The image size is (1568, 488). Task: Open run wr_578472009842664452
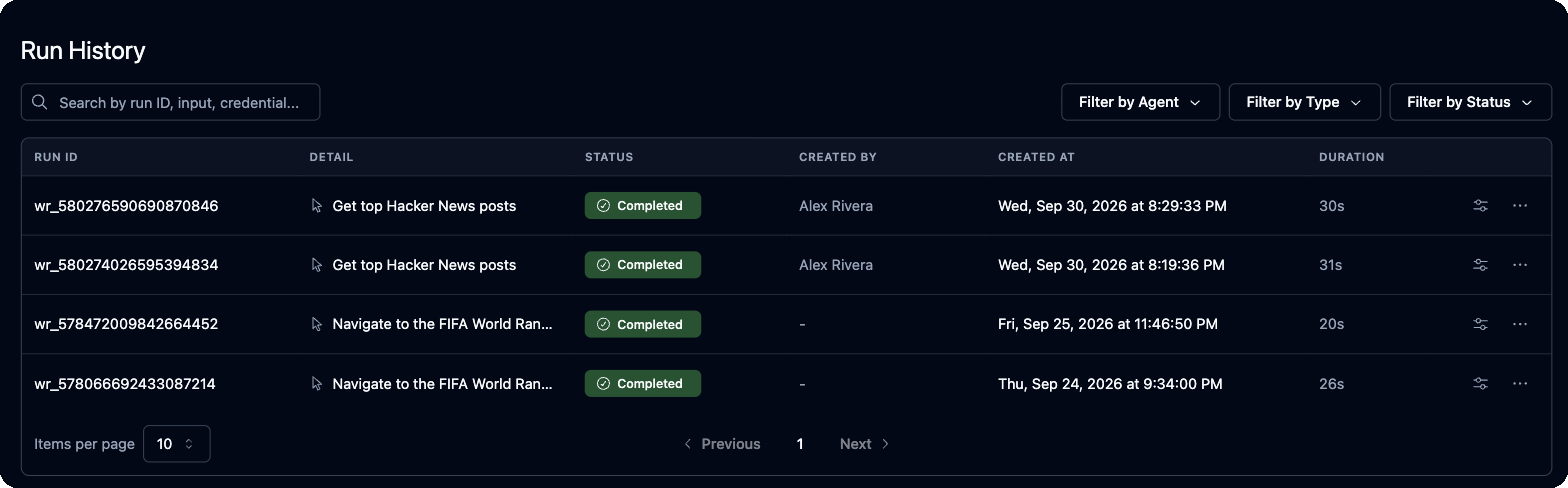pos(126,324)
